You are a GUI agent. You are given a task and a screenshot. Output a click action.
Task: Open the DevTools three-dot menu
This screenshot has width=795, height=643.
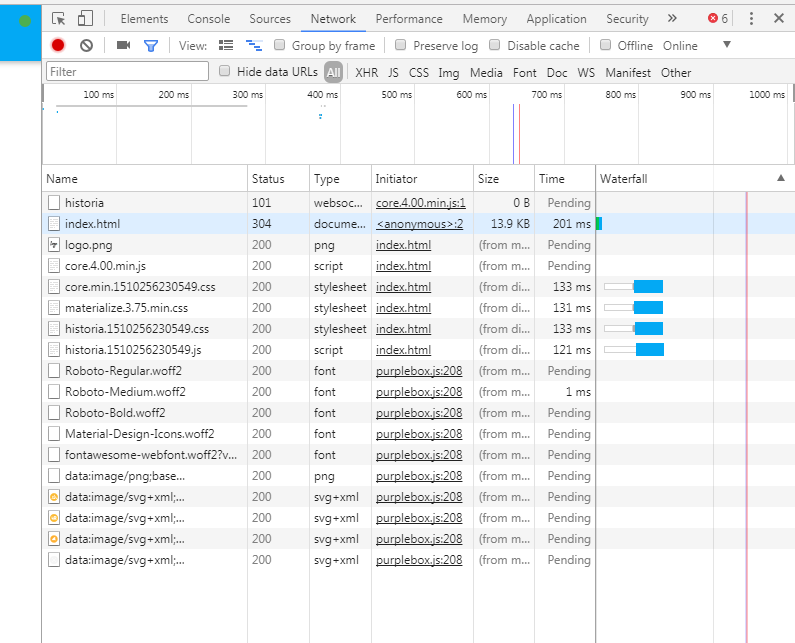point(751,18)
